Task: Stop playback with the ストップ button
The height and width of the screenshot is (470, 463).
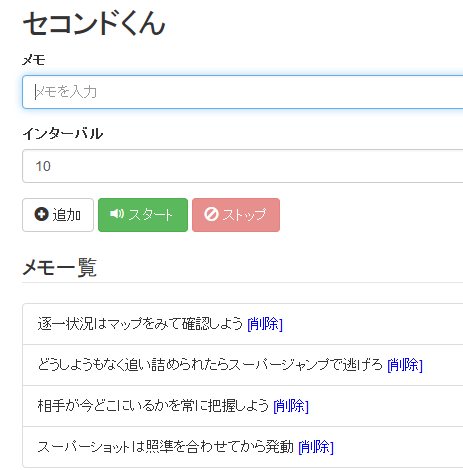Action: [x=236, y=215]
